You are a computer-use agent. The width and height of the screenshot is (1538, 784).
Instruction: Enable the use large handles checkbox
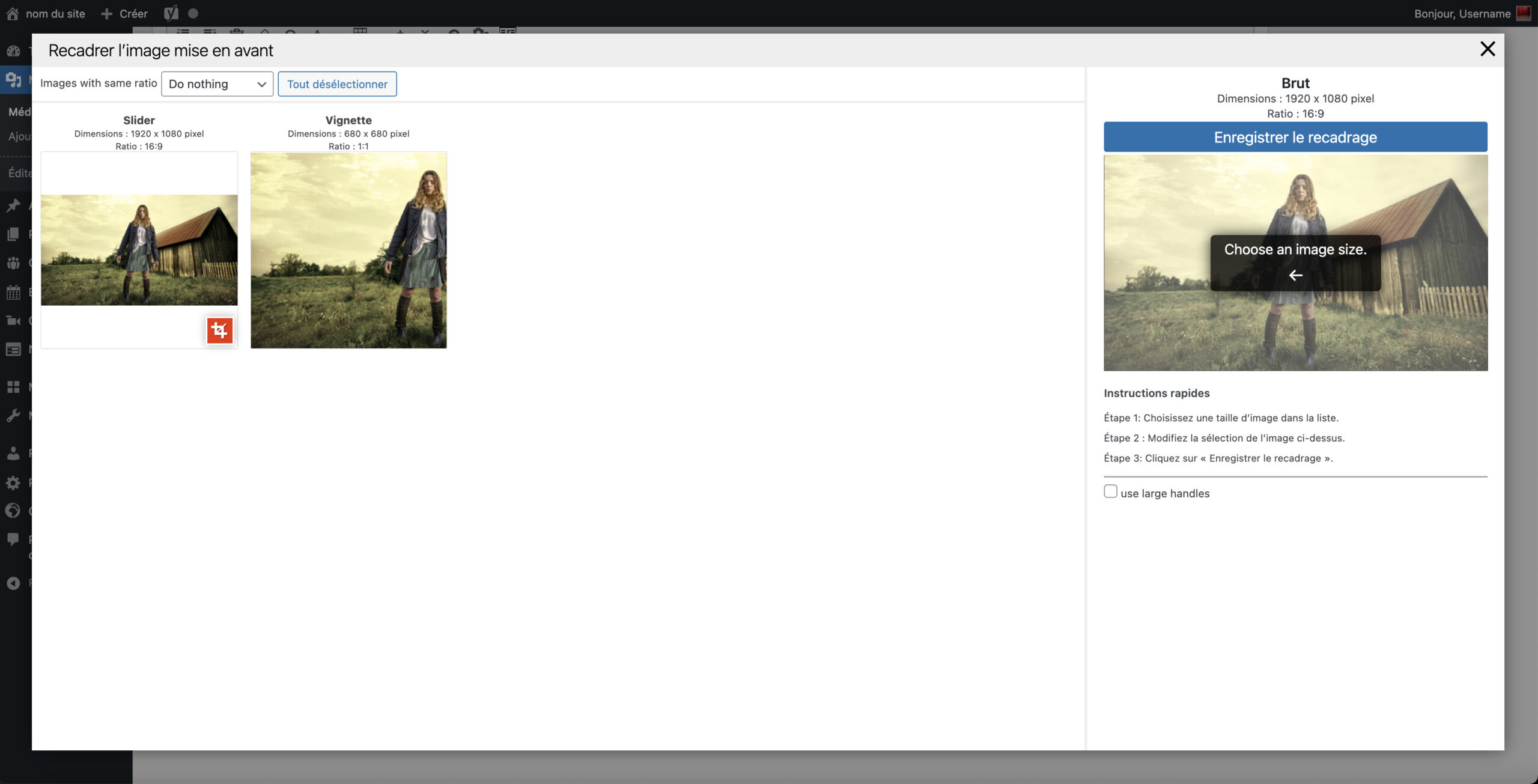1110,491
